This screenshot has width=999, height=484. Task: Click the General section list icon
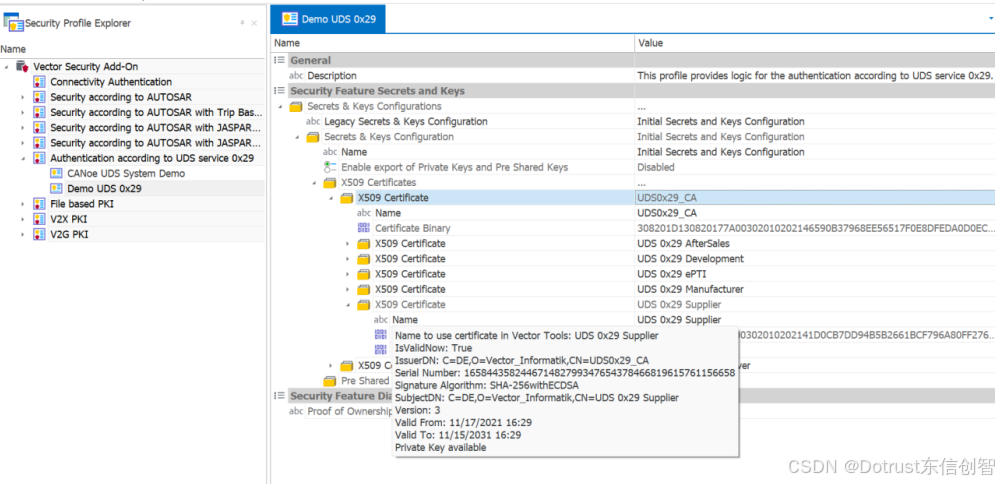279,60
